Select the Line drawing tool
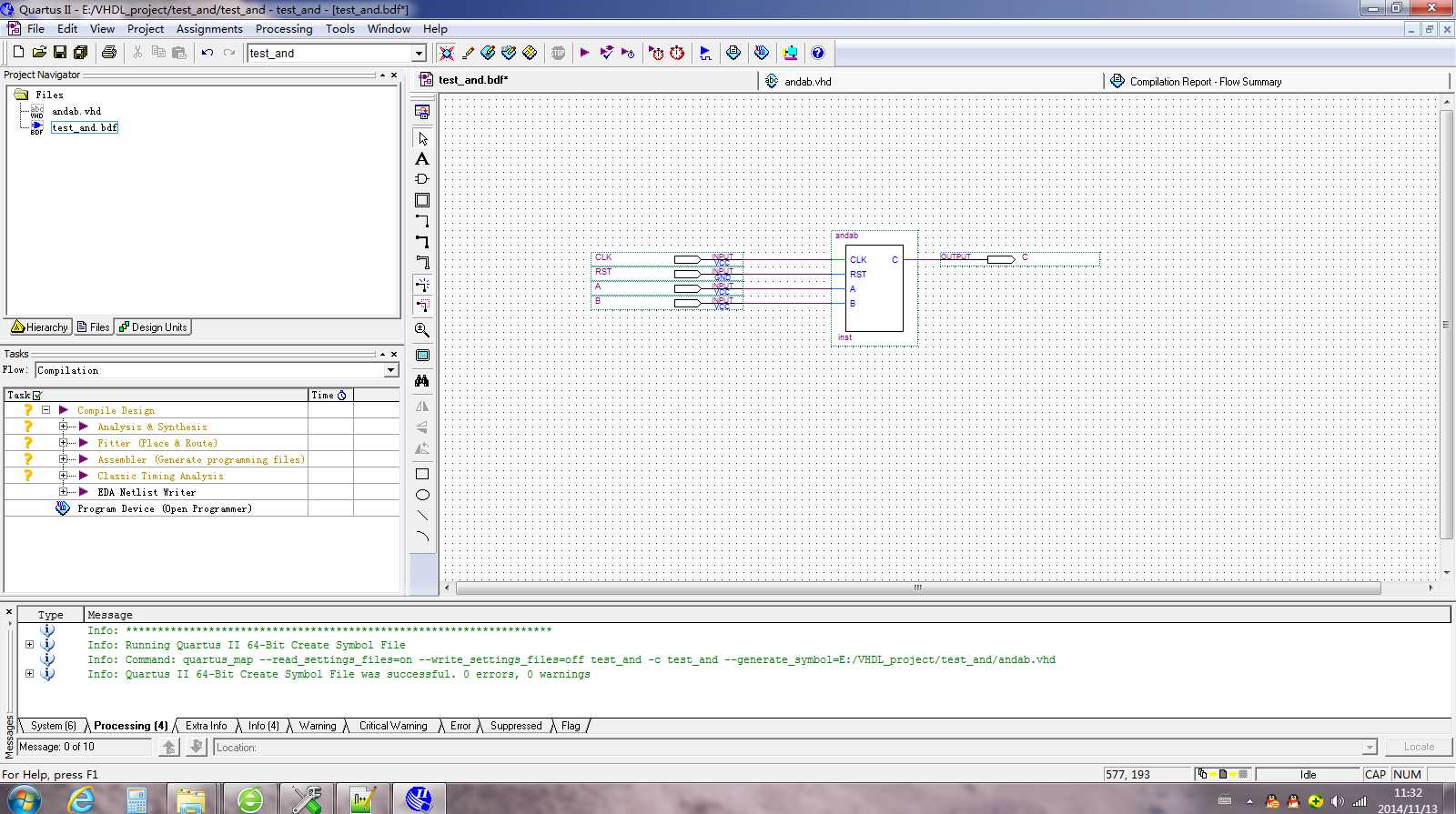Viewport: 1456px width, 814px height. [x=422, y=516]
